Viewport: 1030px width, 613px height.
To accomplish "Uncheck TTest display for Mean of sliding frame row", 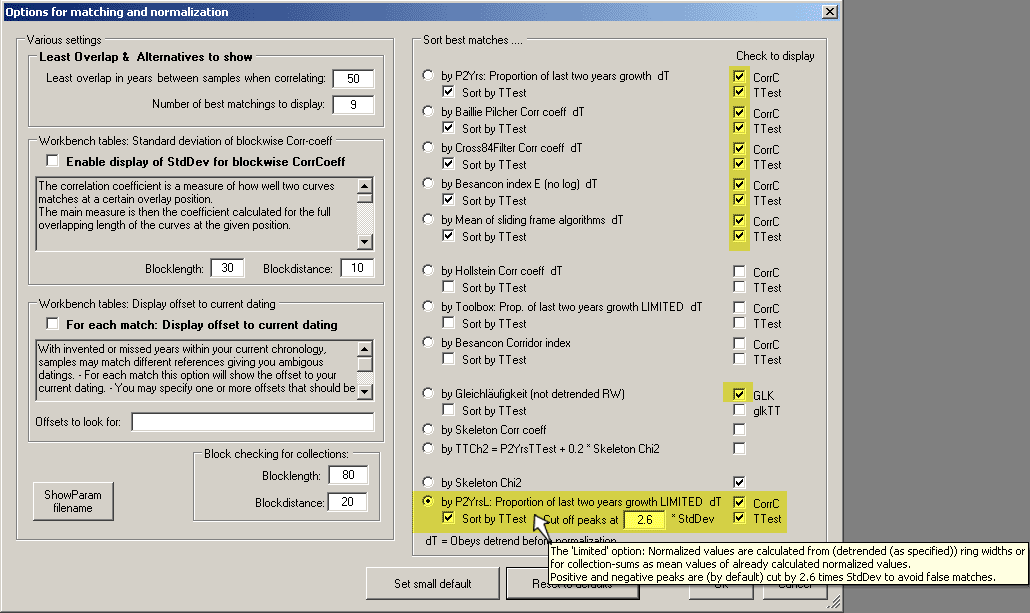I will tap(740, 236).
